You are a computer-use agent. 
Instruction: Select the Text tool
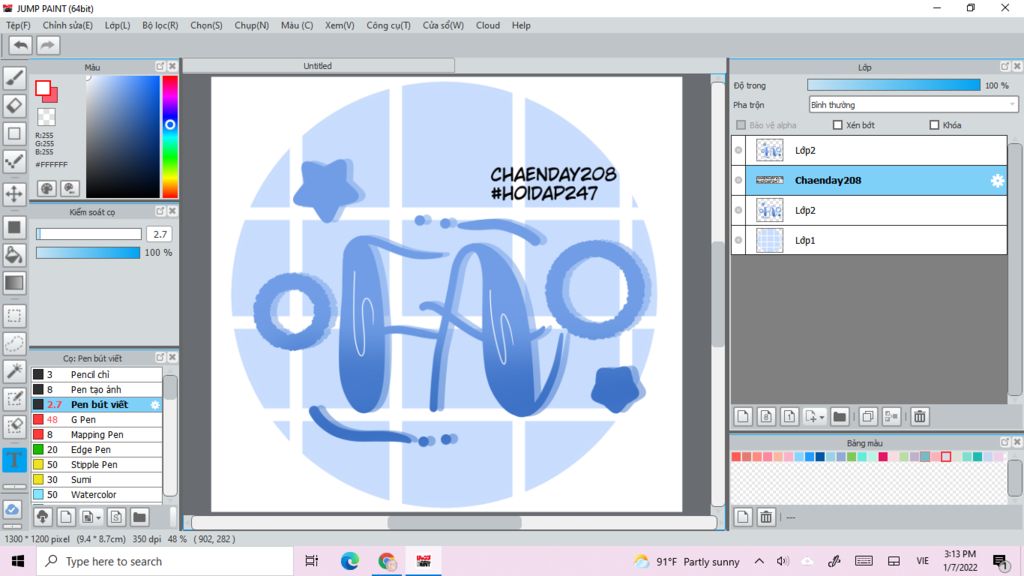[14, 460]
